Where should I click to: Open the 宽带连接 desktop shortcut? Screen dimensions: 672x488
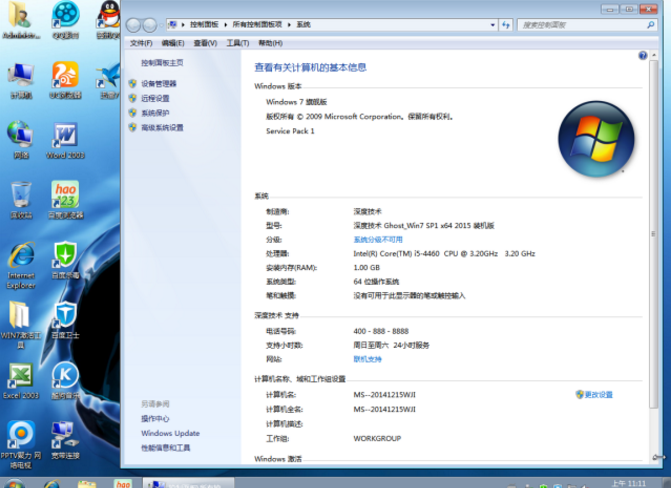[x=65, y=440]
